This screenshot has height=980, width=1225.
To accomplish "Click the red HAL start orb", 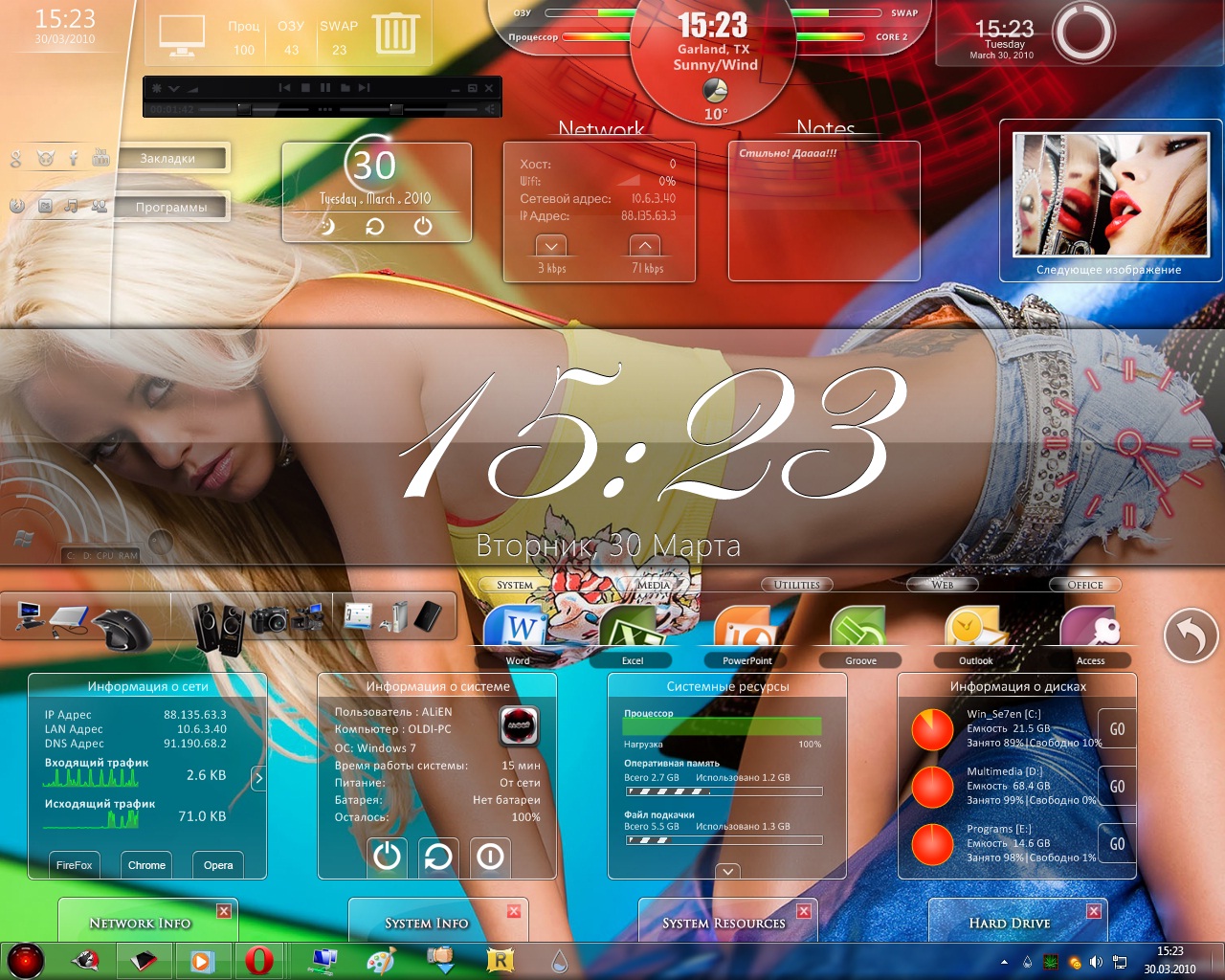I will (x=24, y=960).
